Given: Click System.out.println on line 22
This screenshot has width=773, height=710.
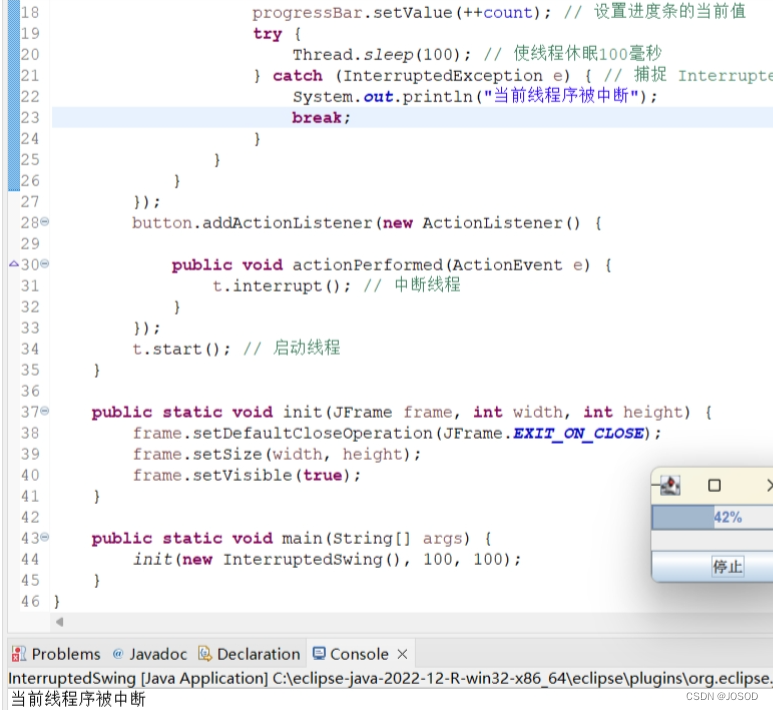Looking at the screenshot, I should click(383, 97).
